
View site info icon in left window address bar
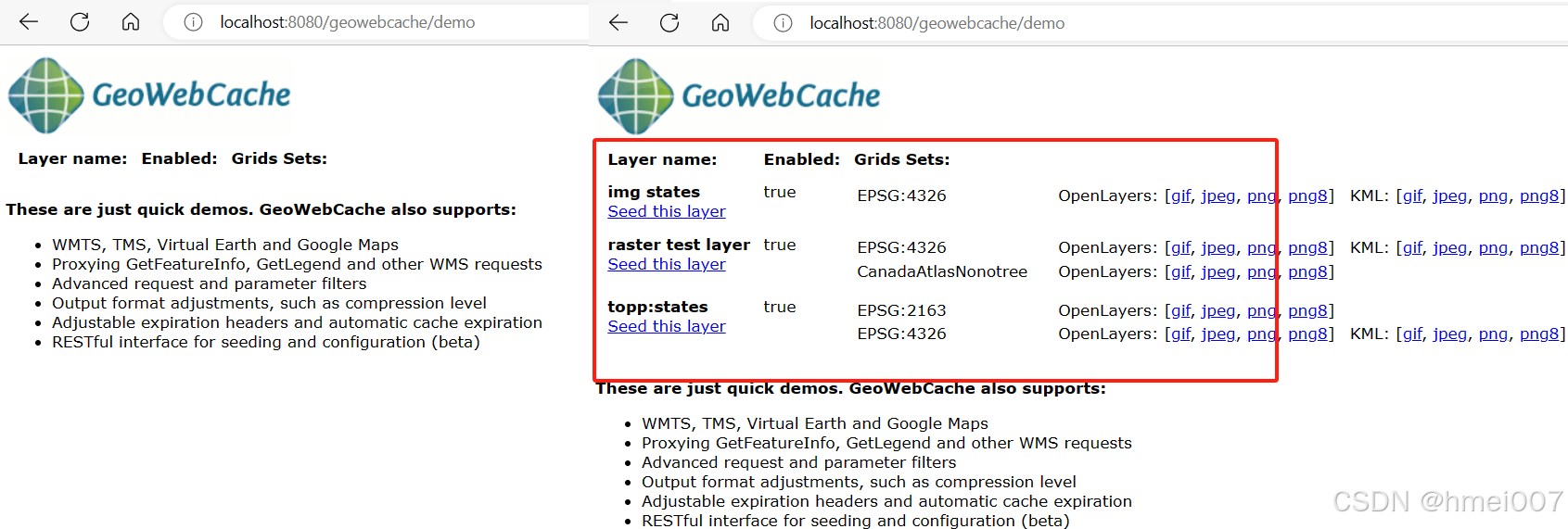[193, 21]
